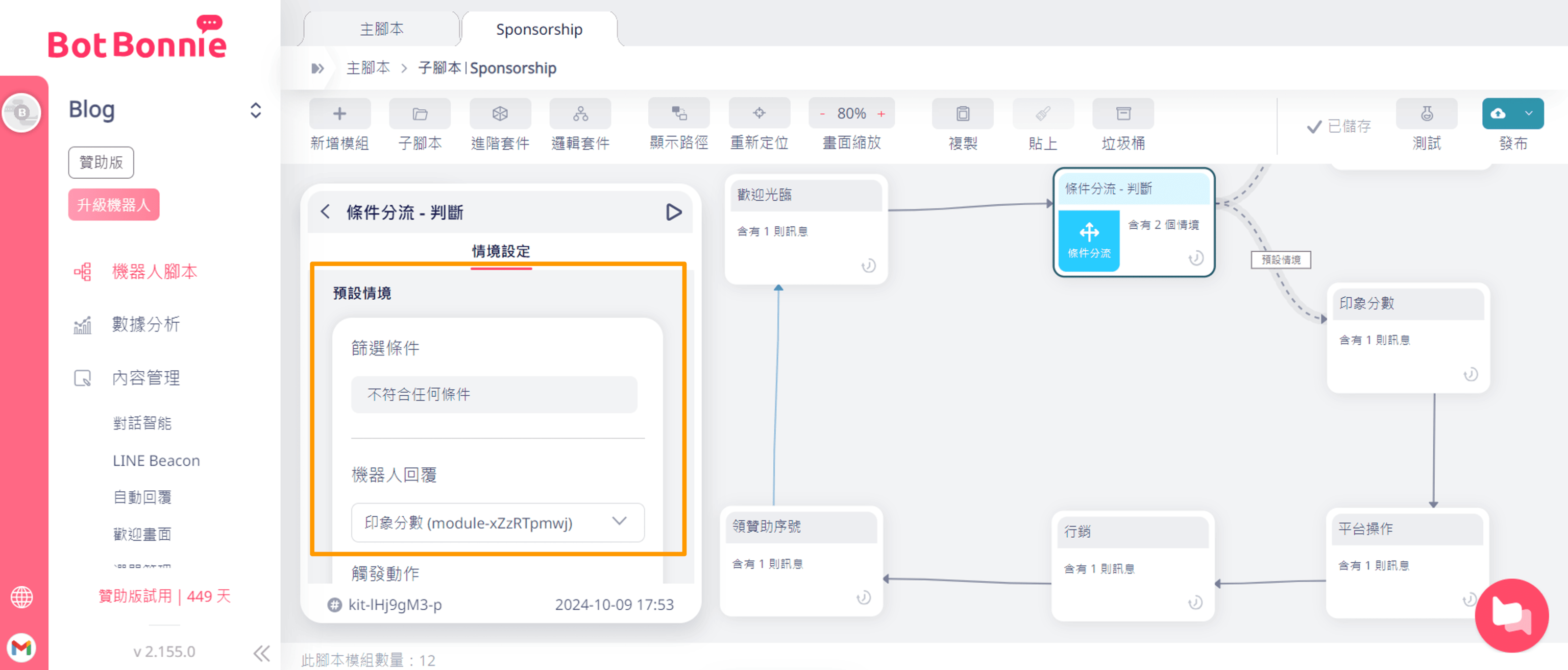Open the 子腳本 folder tool

(x=420, y=114)
